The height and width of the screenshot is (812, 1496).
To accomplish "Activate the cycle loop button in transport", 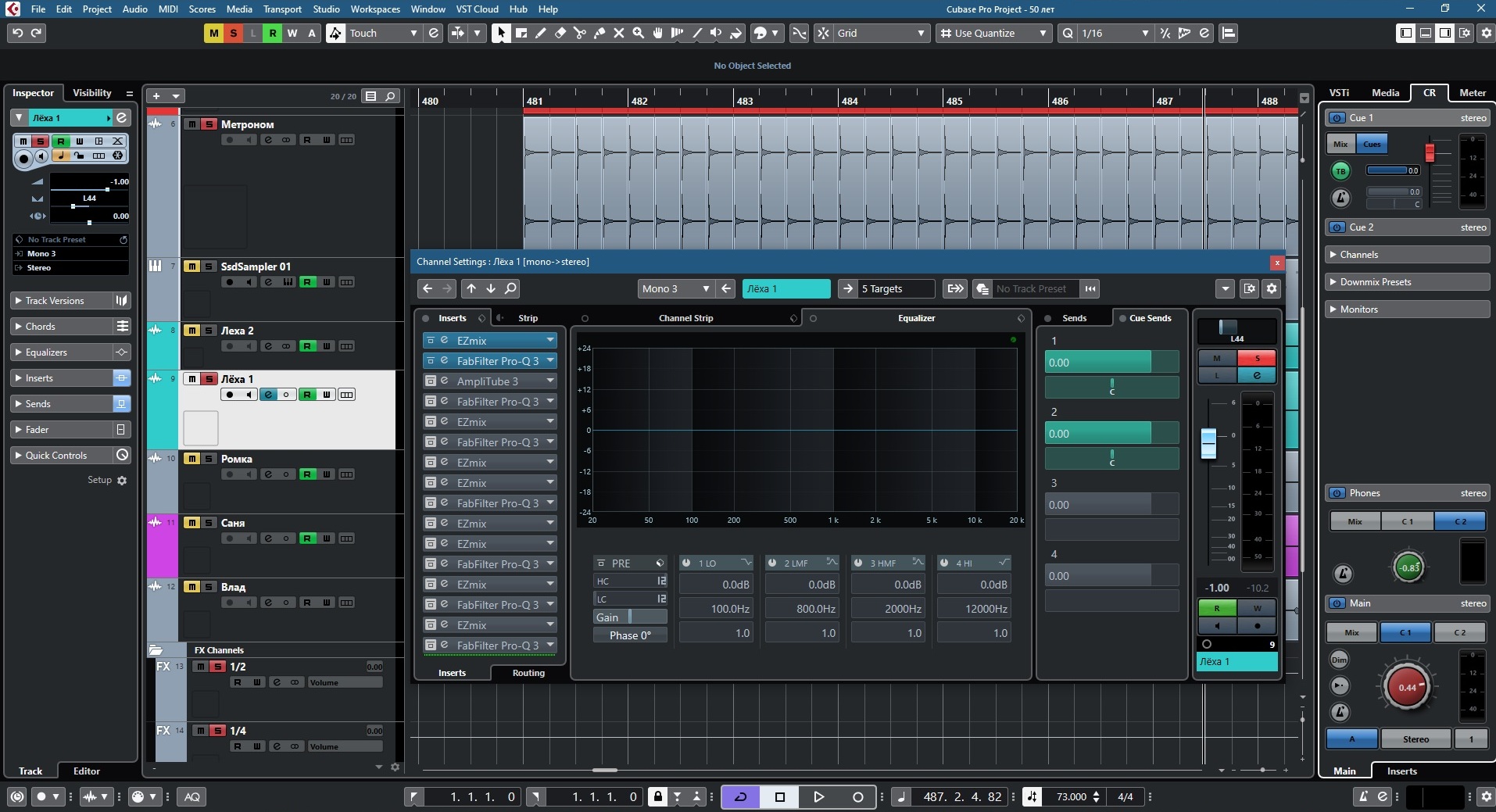I will (741, 796).
